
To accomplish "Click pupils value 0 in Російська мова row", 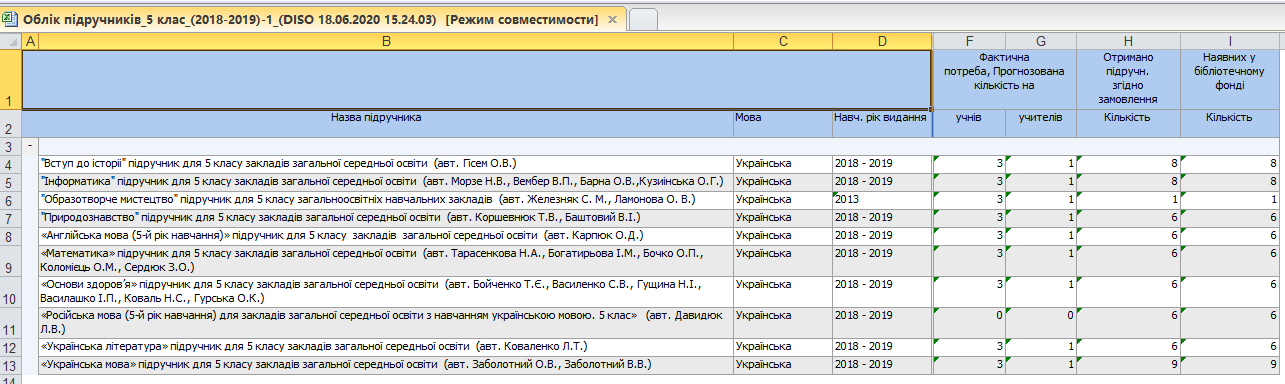I will (969, 323).
